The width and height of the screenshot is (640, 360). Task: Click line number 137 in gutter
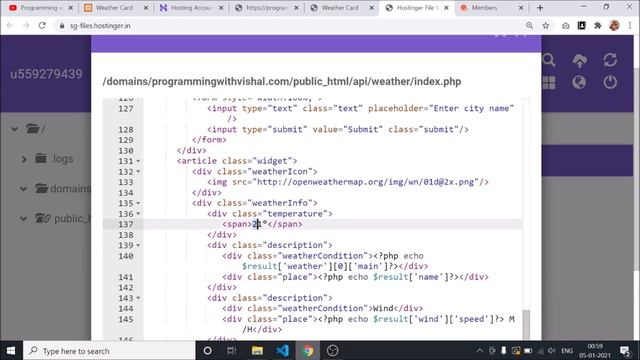[x=126, y=224]
